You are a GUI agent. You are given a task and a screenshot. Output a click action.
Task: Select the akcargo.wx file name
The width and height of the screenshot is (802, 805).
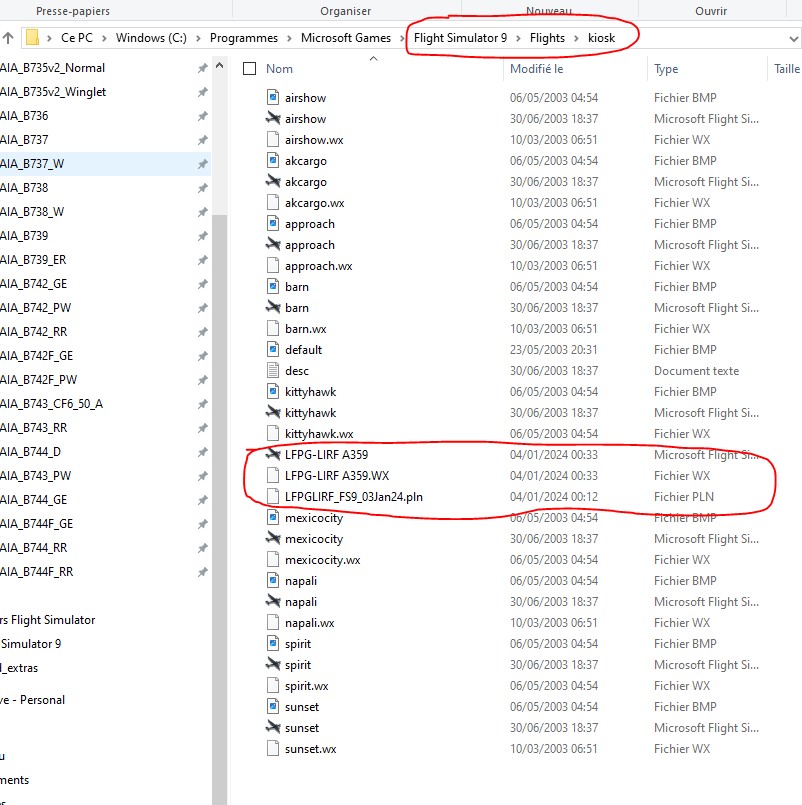[x=314, y=203]
